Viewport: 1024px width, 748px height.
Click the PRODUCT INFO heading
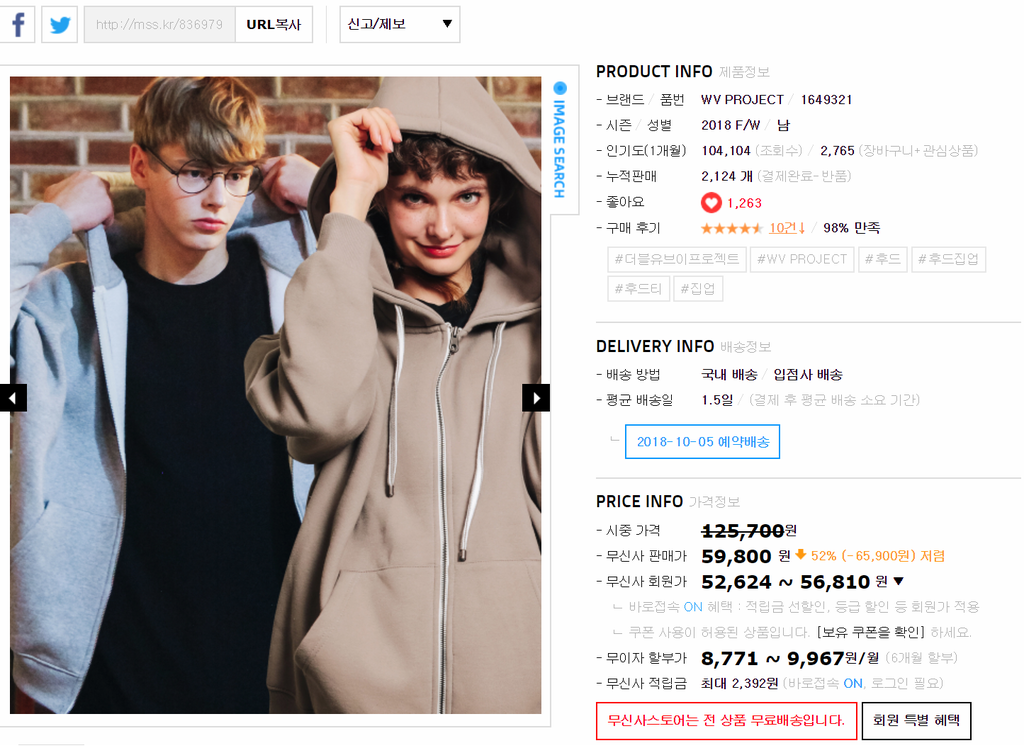pyautogui.click(x=654, y=71)
